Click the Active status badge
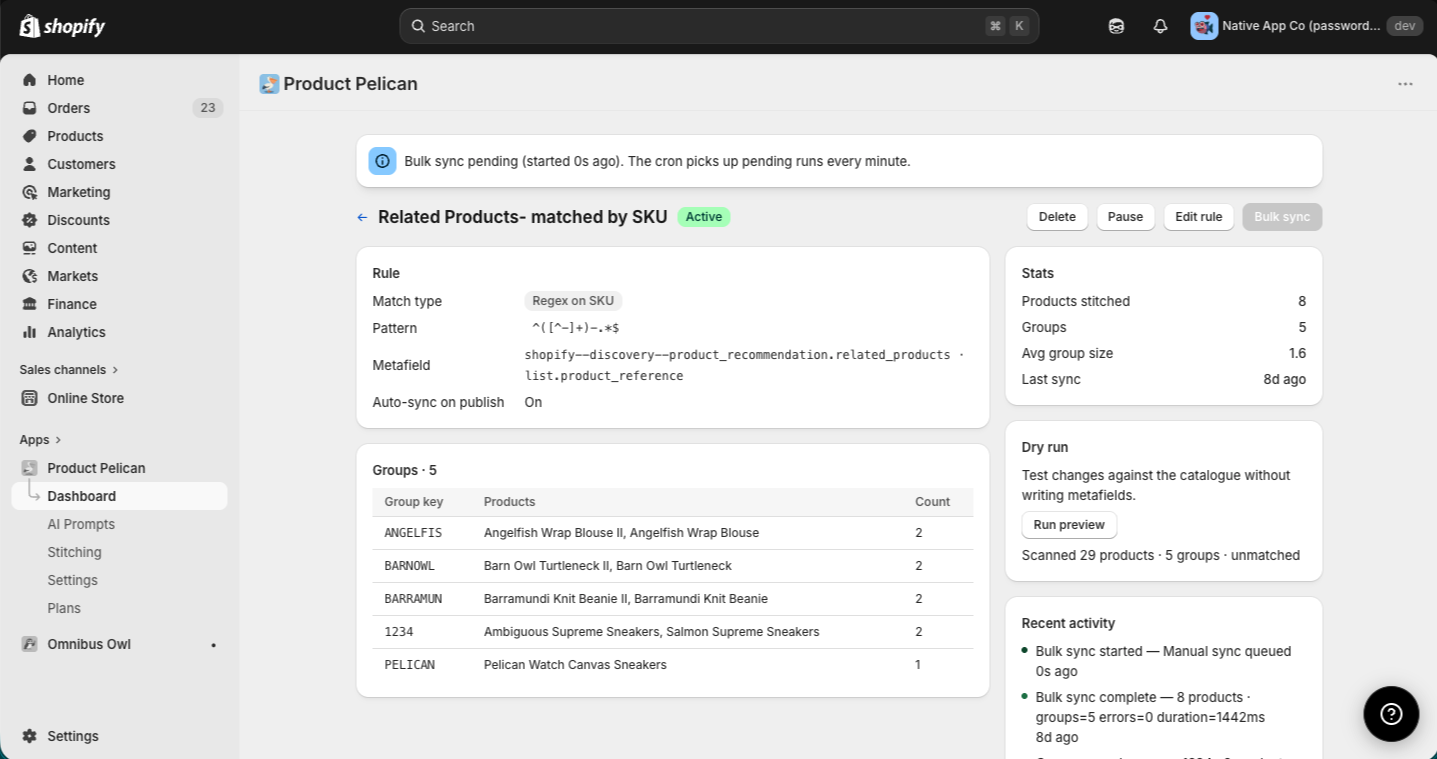Image resolution: width=1437 pixels, height=759 pixels. pos(704,217)
